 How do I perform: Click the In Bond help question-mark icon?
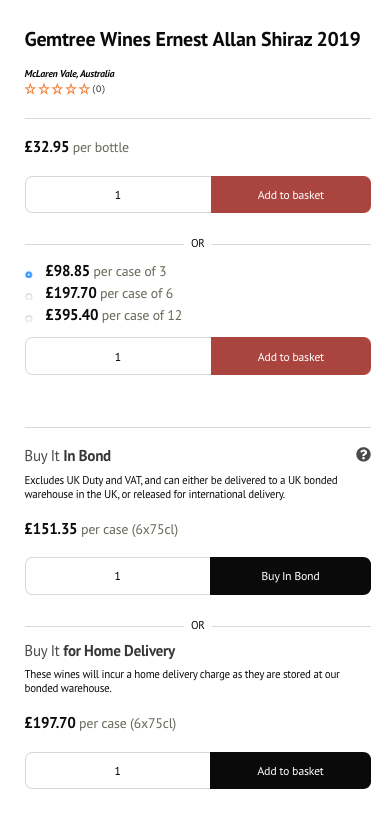[x=363, y=455]
